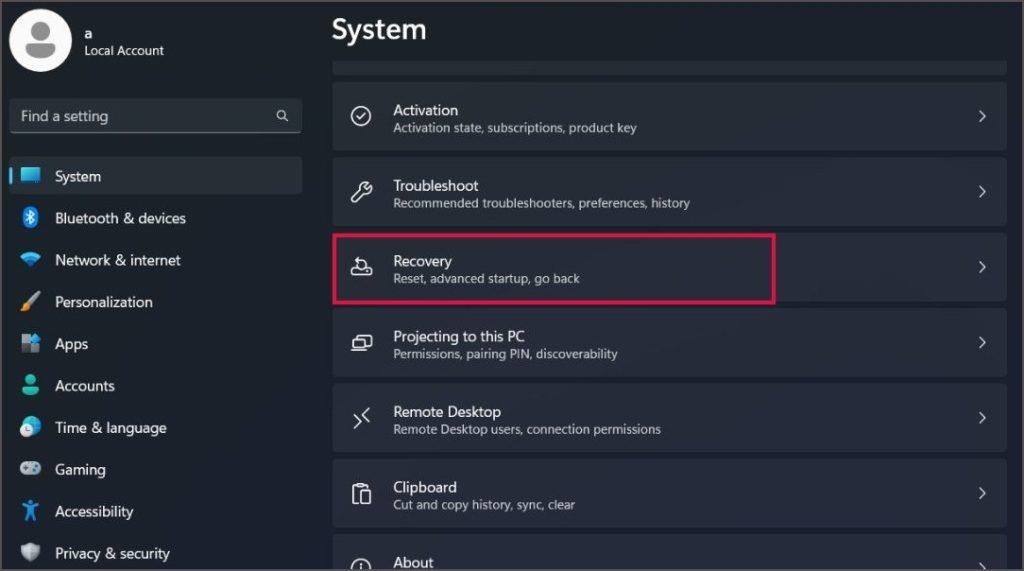Image resolution: width=1024 pixels, height=571 pixels.
Task: Open the Accounts settings category
Action: point(155,385)
